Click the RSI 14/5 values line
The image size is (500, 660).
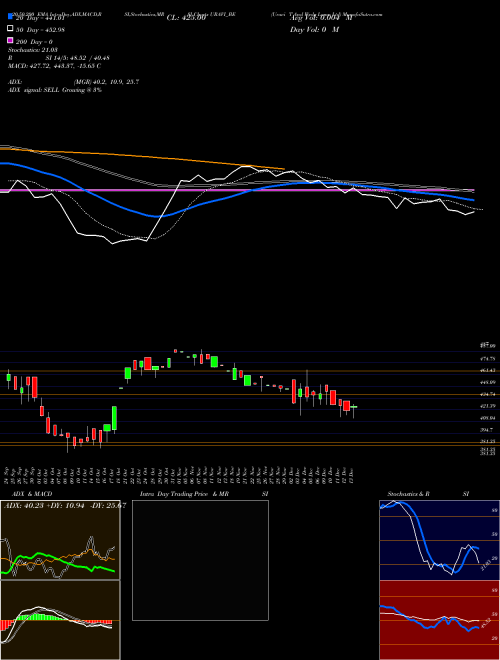59,58
